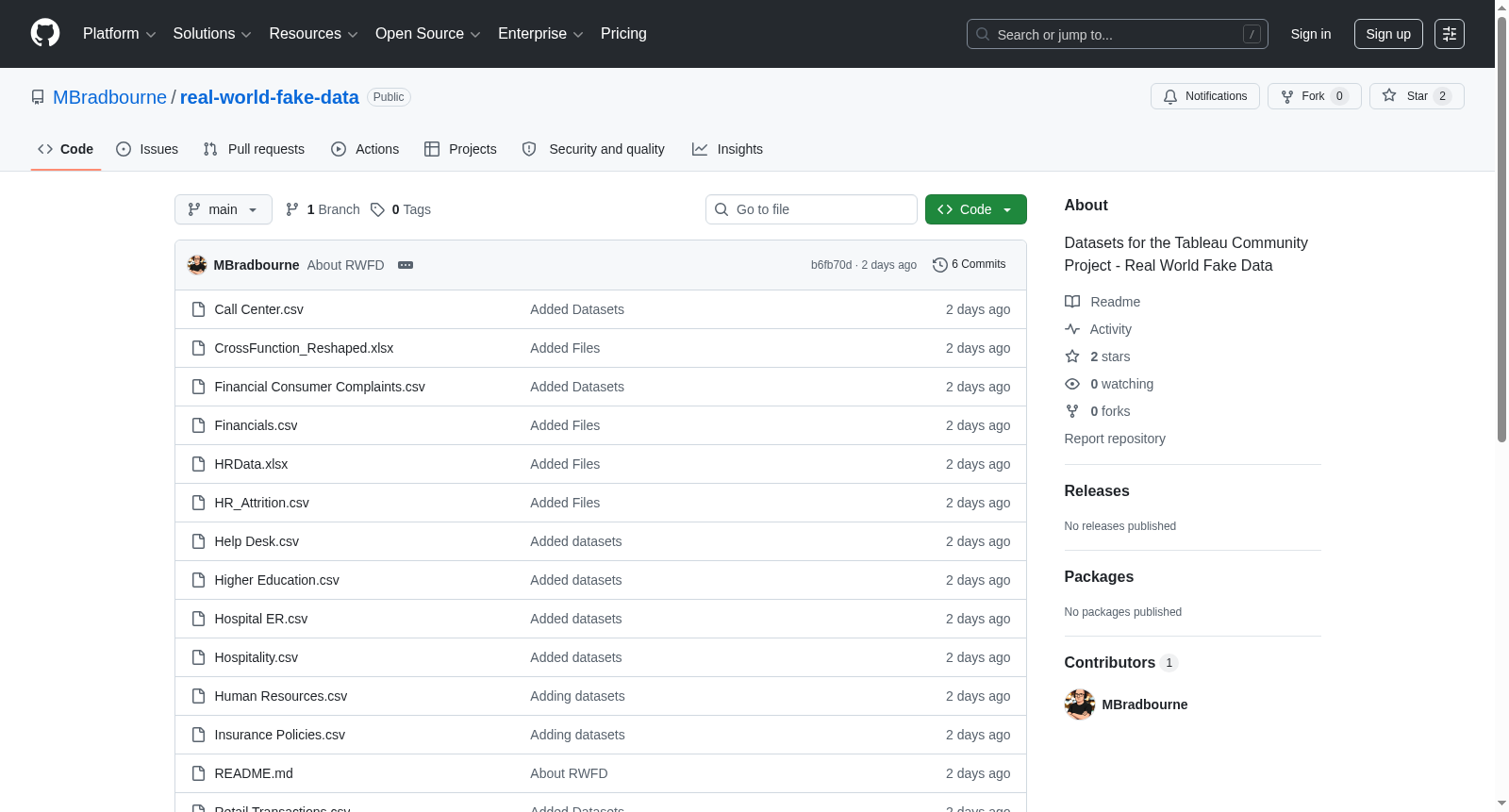
Task: Open the Pull requests tab
Action: point(254,149)
